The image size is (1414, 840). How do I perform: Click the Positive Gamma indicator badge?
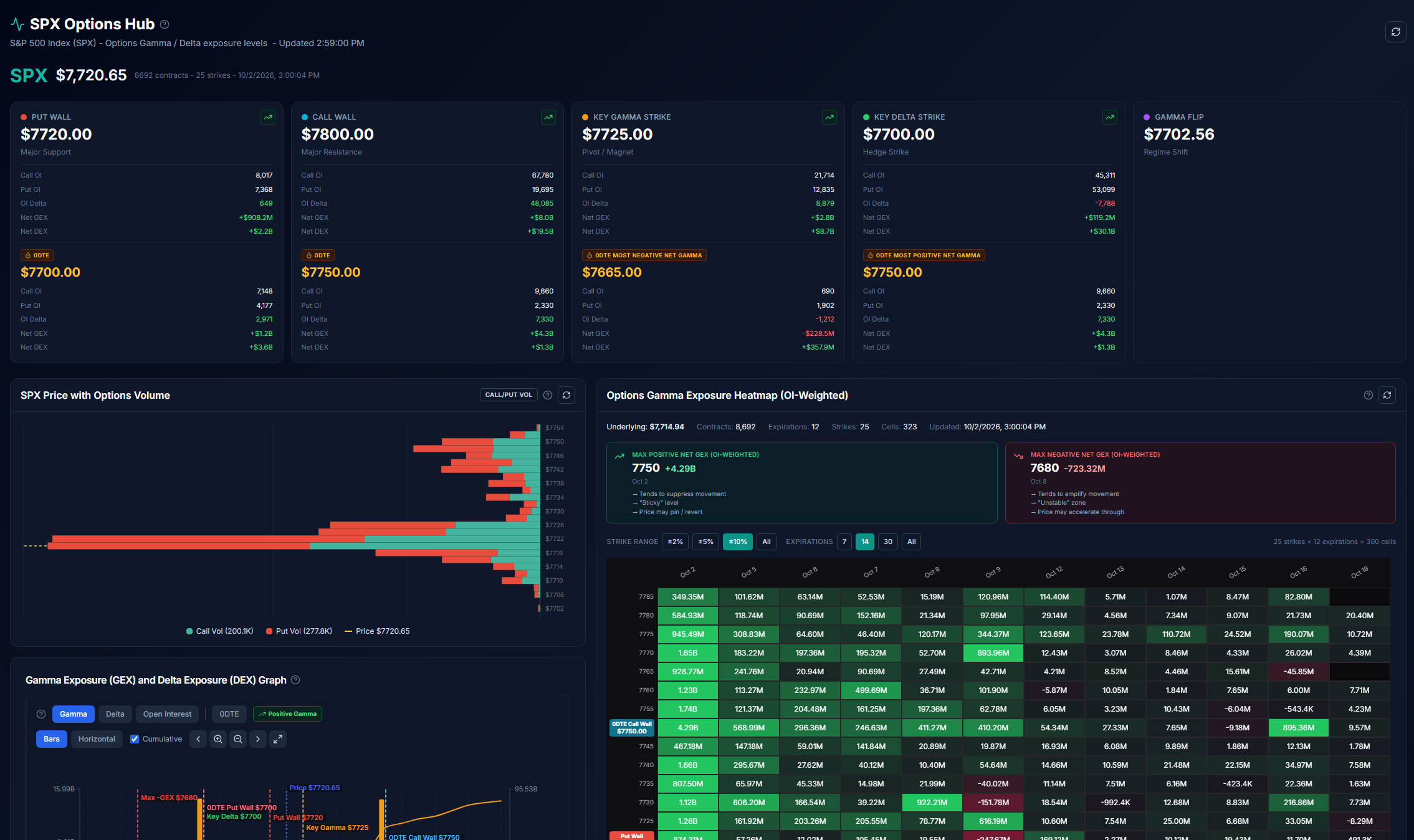(x=287, y=714)
